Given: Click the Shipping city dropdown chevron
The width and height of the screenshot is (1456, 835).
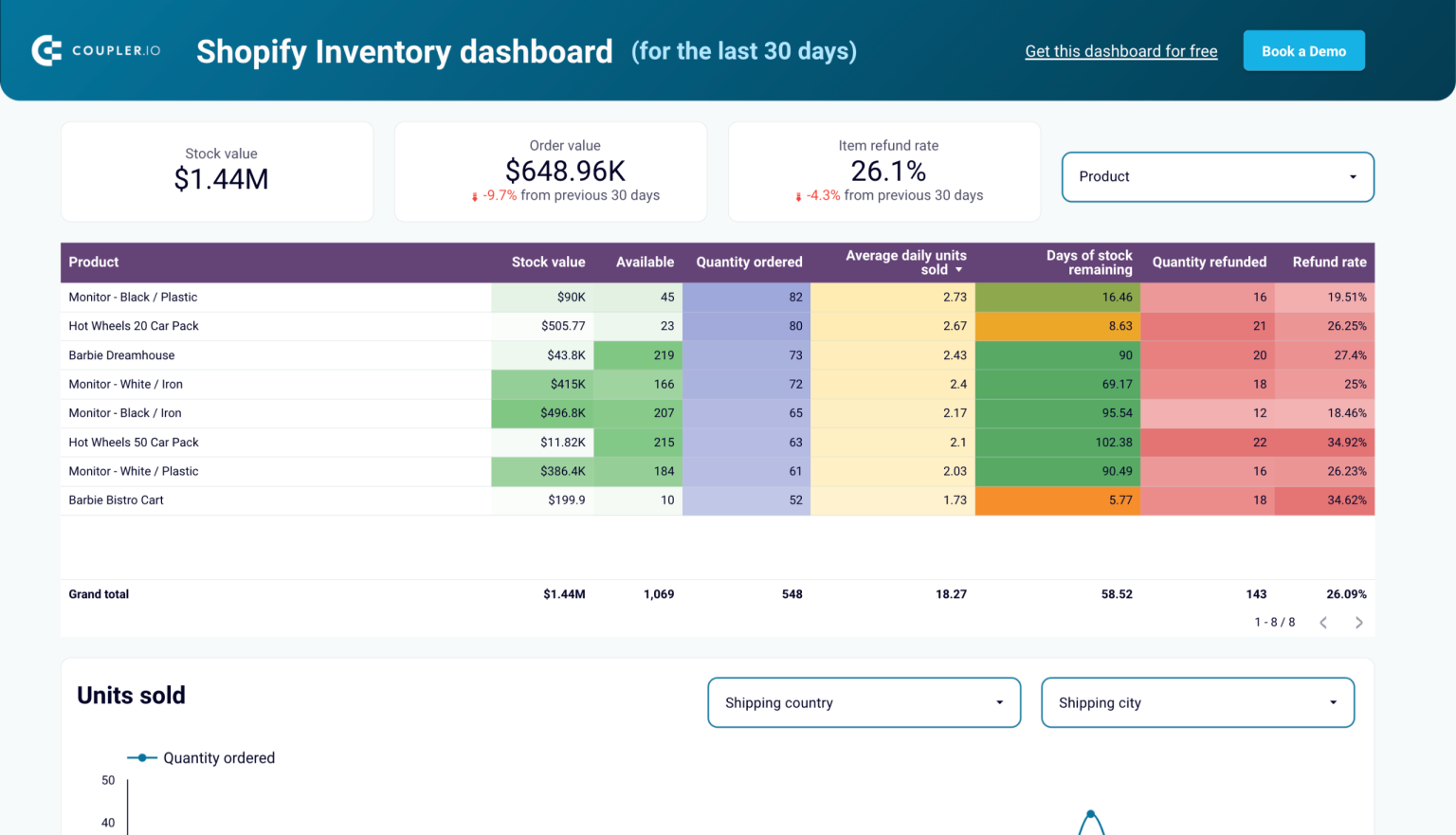Looking at the screenshot, I should 1333,702.
